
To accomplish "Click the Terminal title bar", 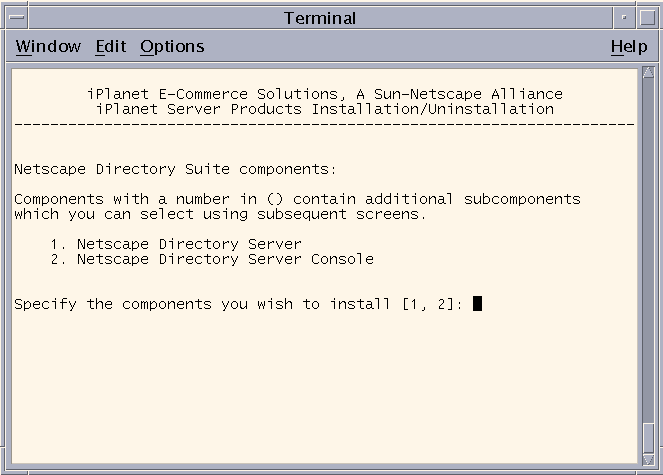I will pos(320,18).
